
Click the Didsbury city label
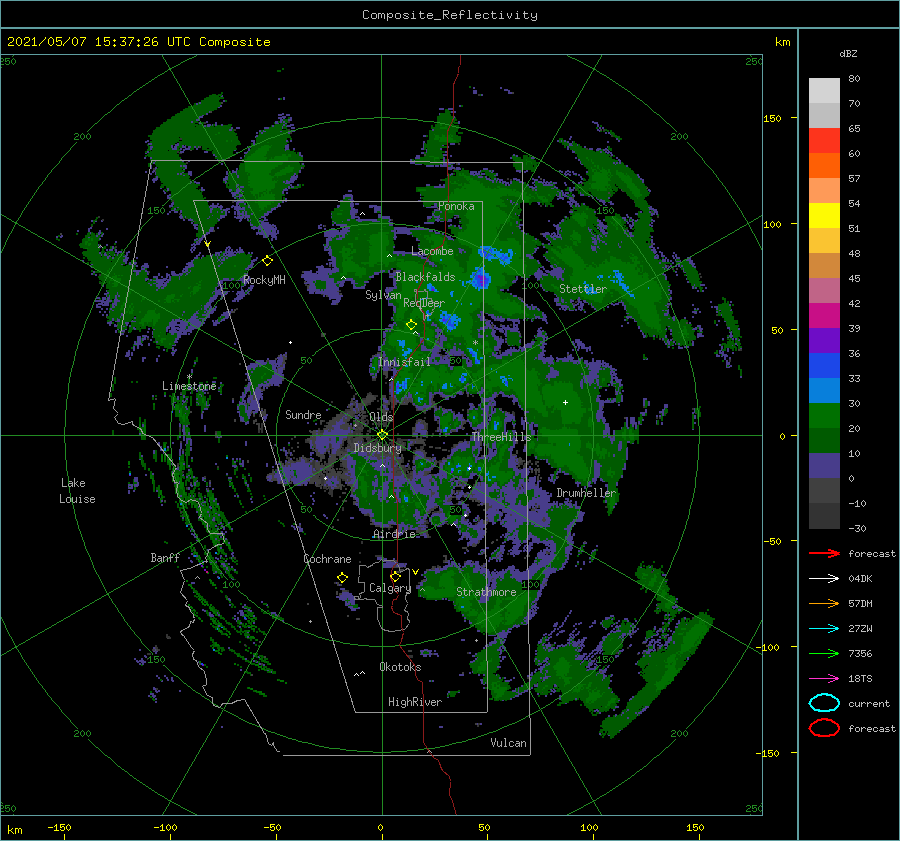pos(377,448)
